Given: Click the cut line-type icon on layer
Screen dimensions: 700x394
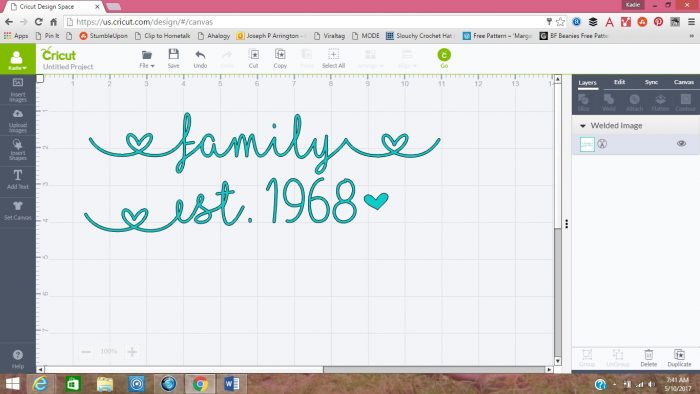Looking at the screenshot, I should pos(602,144).
